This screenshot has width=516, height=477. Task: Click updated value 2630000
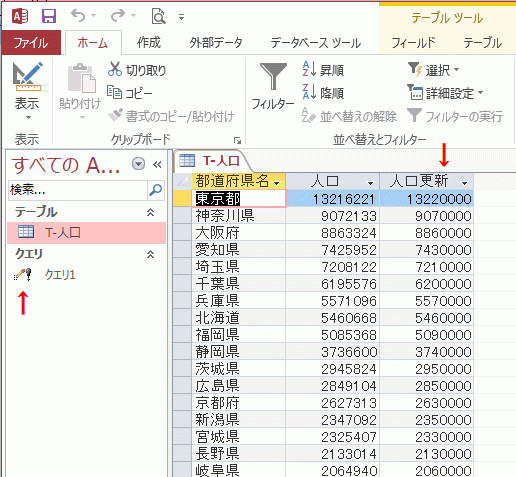(427, 403)
